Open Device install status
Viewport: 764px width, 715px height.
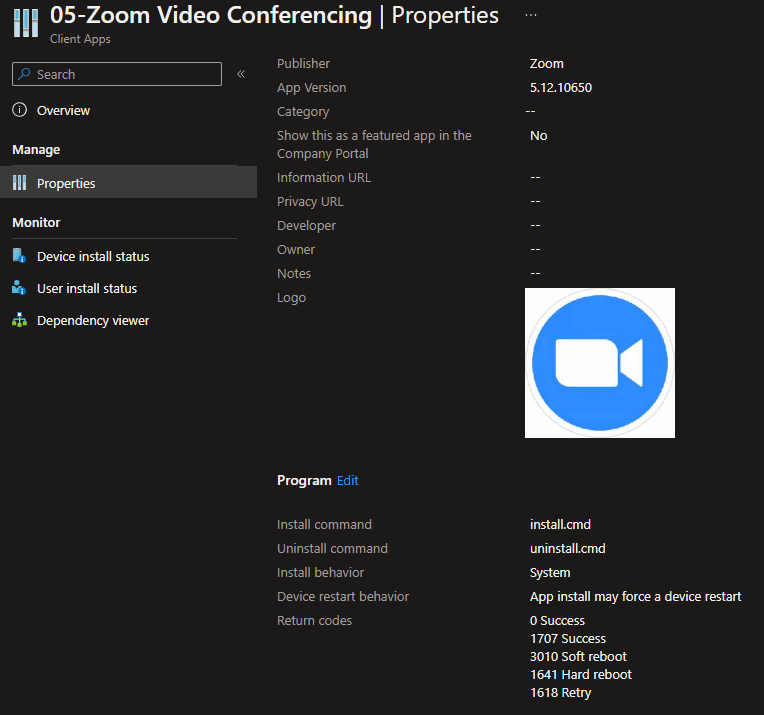point(93,256)
